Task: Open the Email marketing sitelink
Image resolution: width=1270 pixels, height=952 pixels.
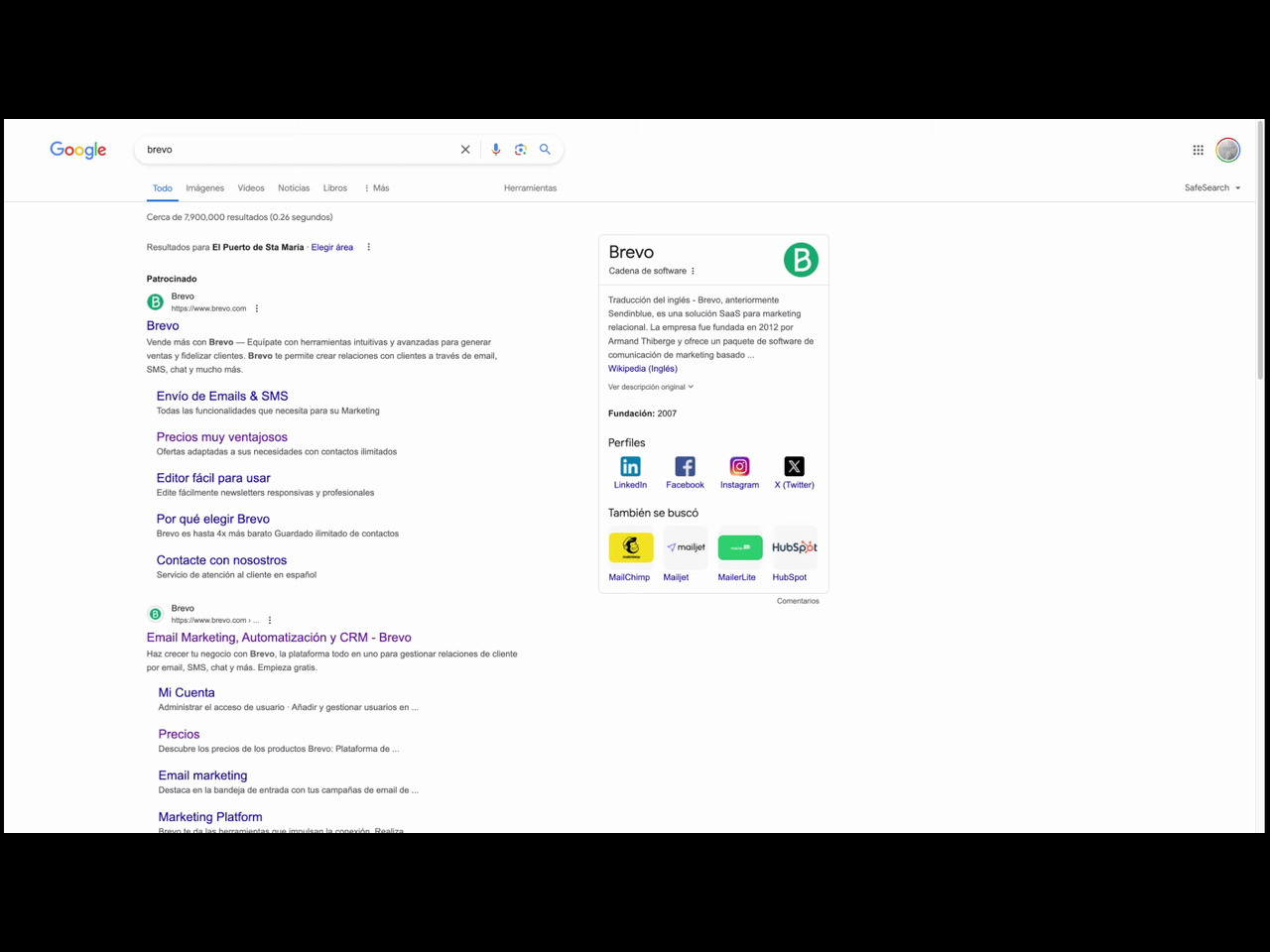Action: (202, 775)
